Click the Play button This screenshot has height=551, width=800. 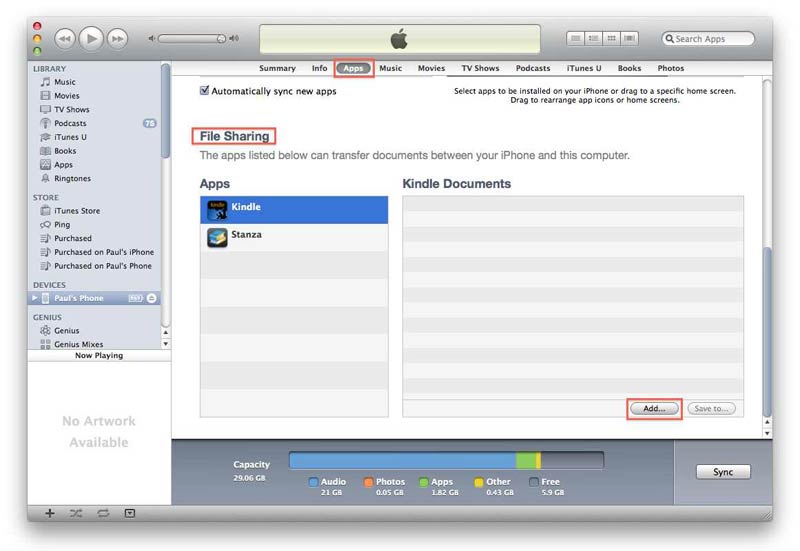[91, 38]
